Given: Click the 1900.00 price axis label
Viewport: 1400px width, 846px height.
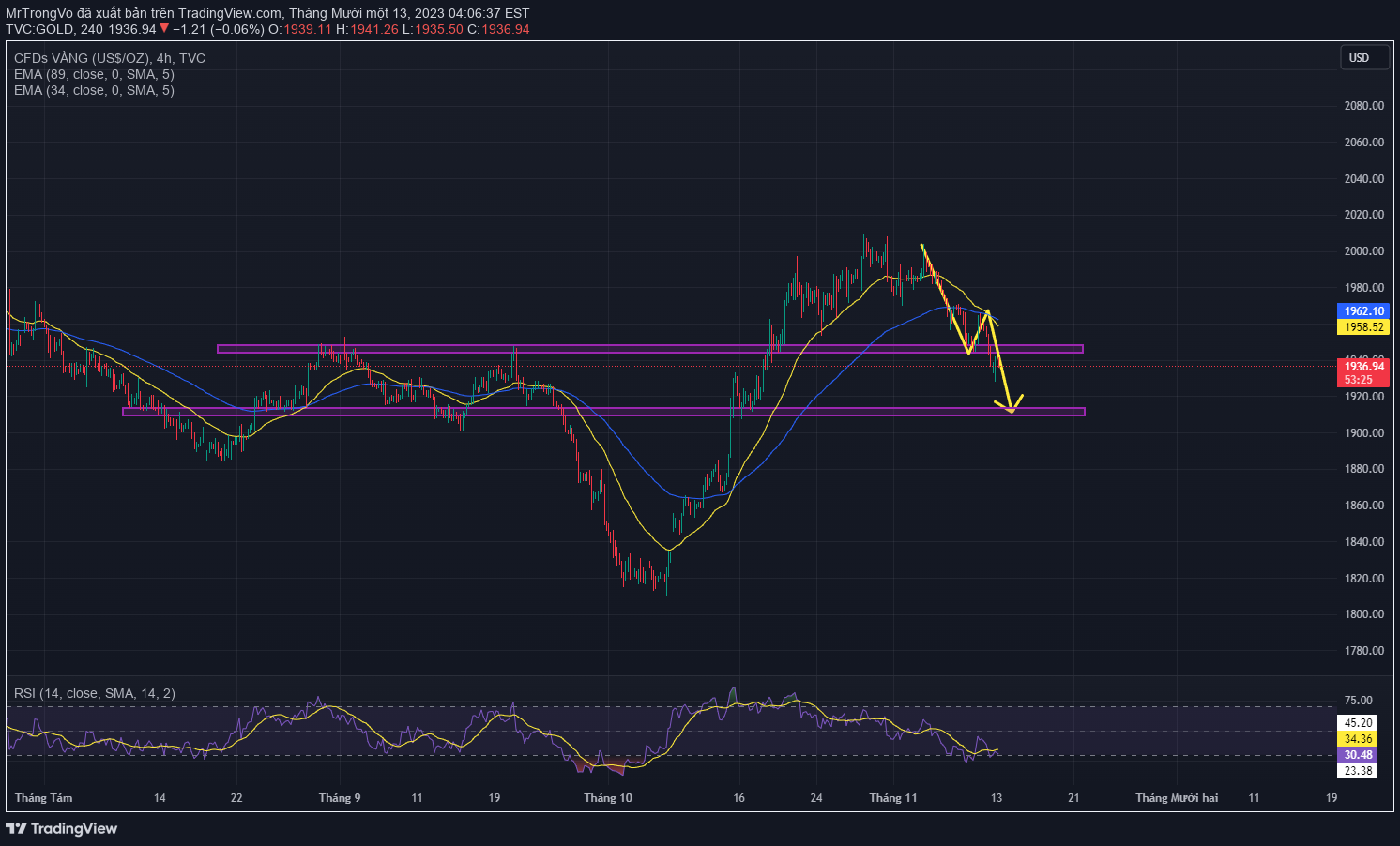Looking at the screenshot, I should click(x=1364, y=433).
